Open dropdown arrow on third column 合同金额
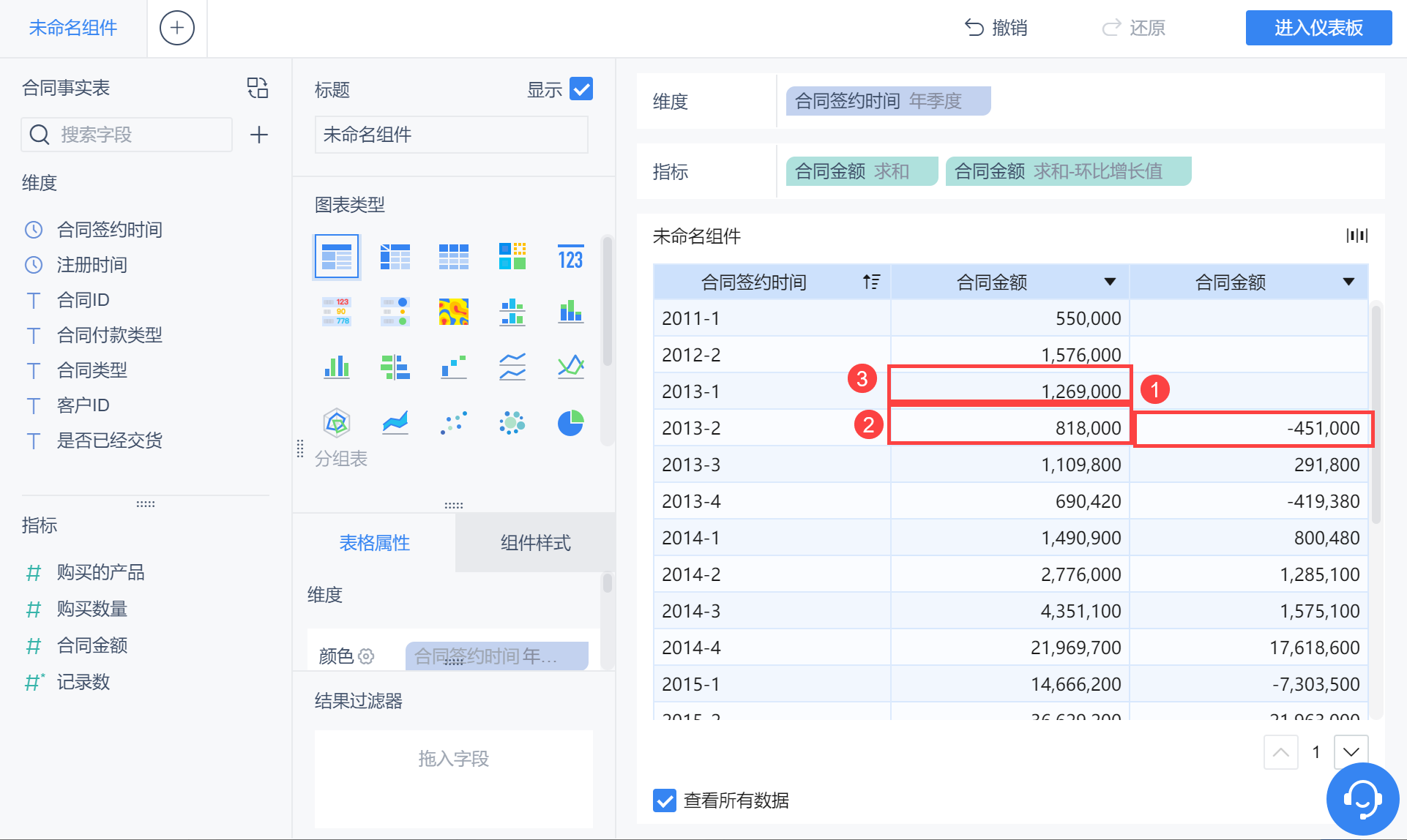The width and height of the screenshot is (1407, 840). (1348, 282)
